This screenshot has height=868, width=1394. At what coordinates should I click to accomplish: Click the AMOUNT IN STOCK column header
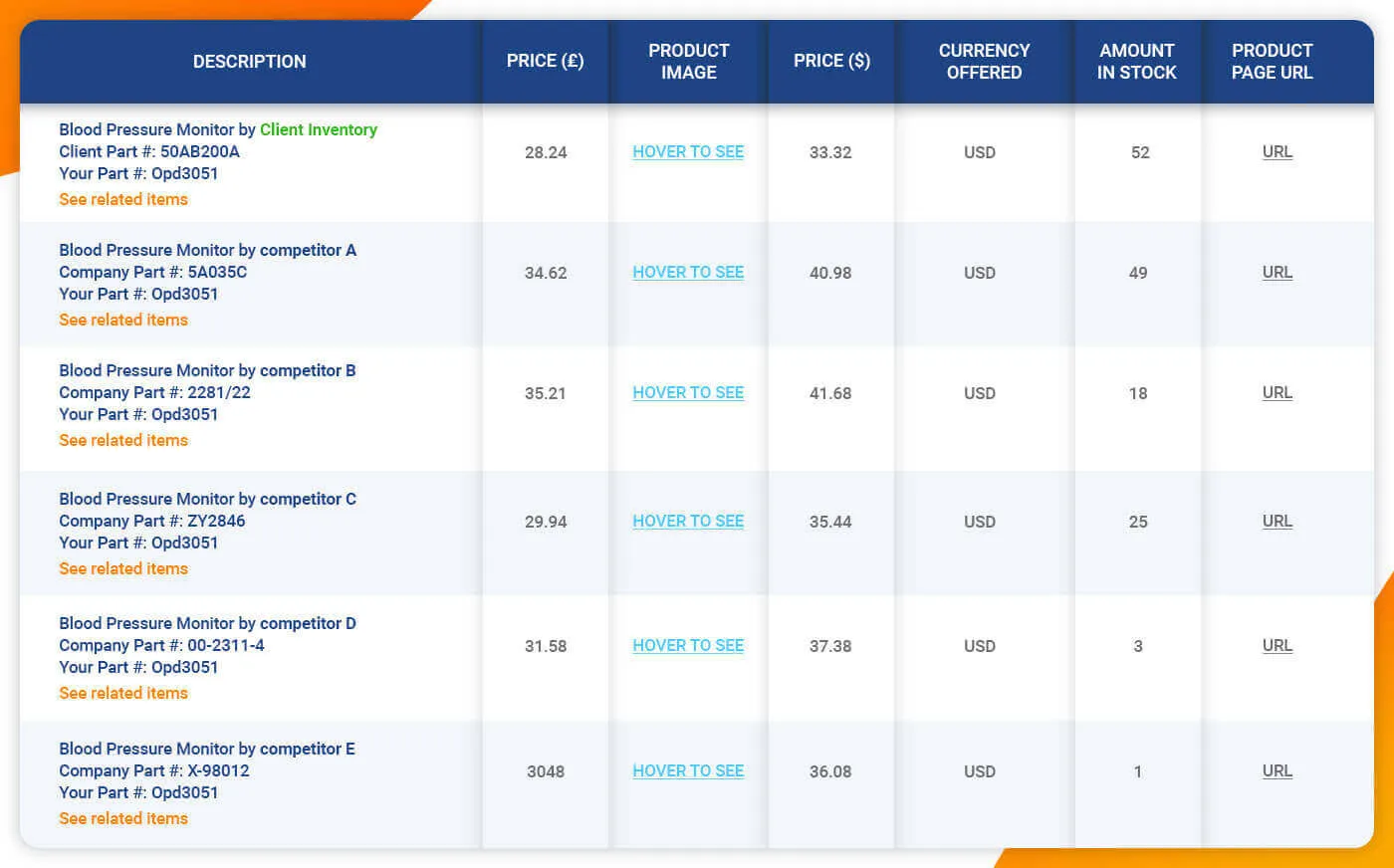[1137, 61]
